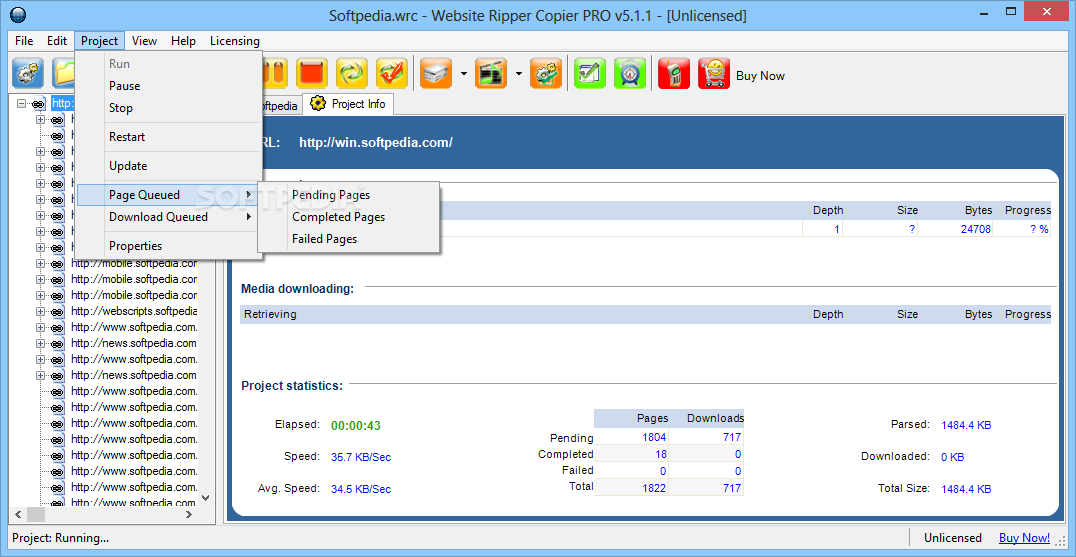Open dropdown arrow beside clapperboard media icon
Screen dimensions: 1076x557
coord(519,73)
